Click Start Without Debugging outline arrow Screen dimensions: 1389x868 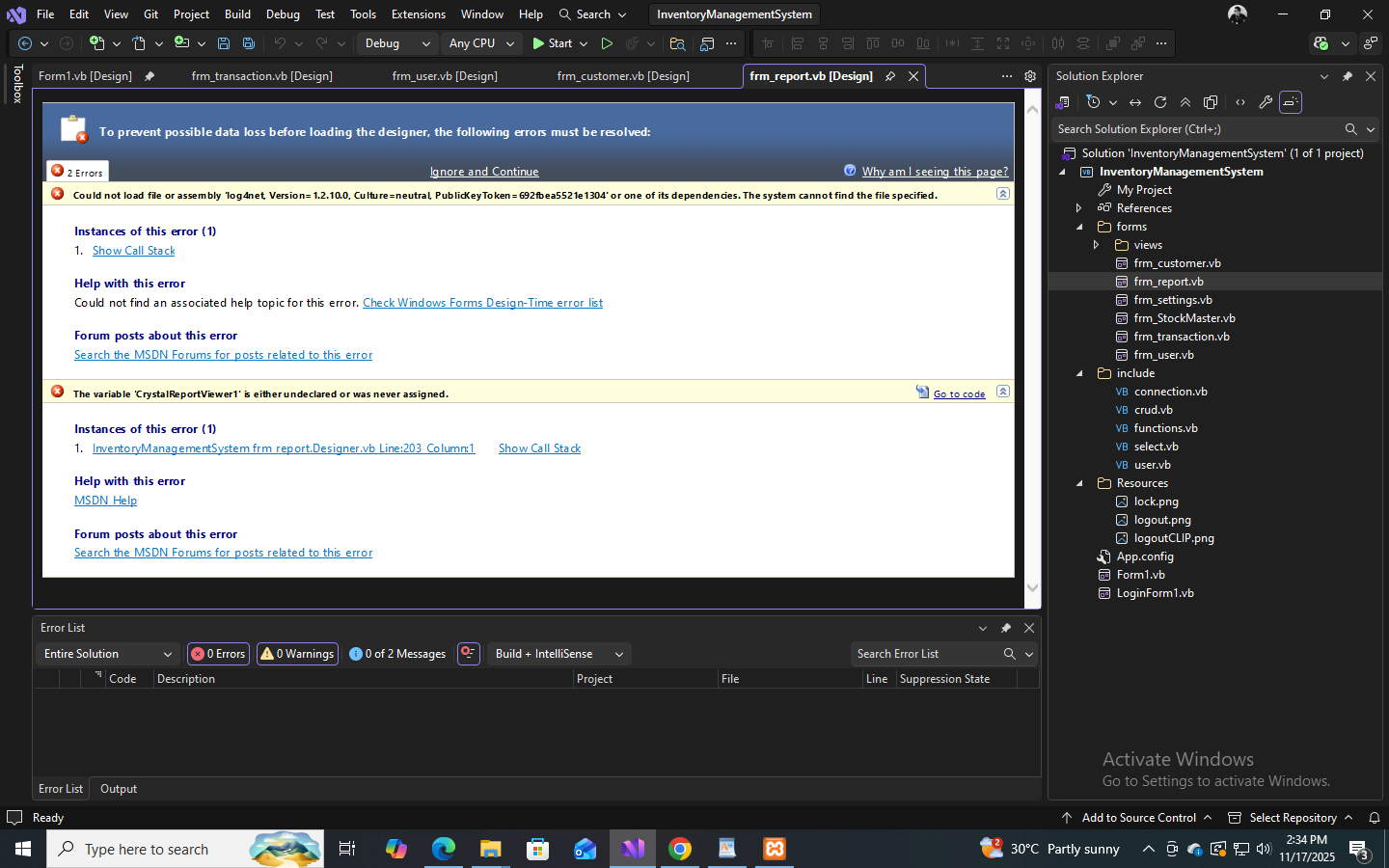point(607,43)
